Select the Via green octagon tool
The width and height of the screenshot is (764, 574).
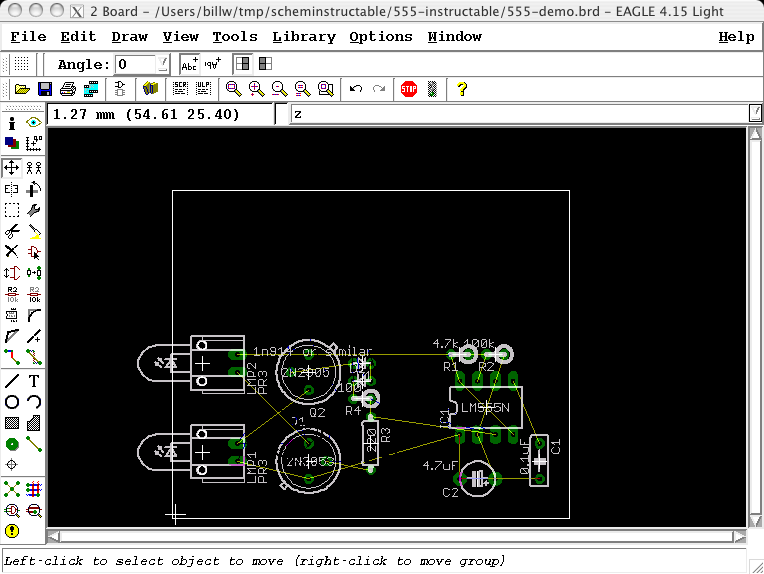12,444
